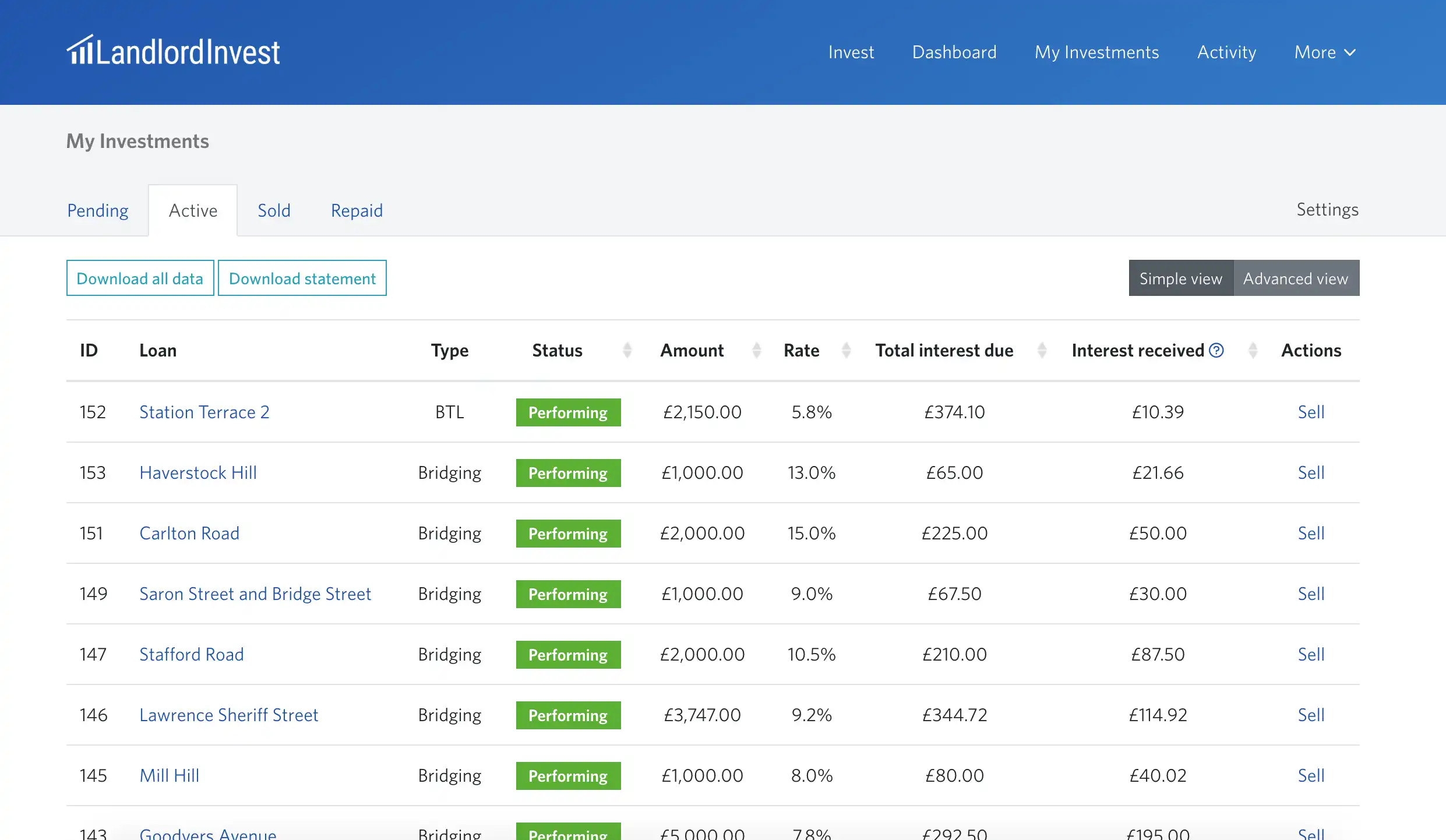Sell the Saron Street investment
This screenshot has height=840, width=1446.
[x=1311, y=594]
